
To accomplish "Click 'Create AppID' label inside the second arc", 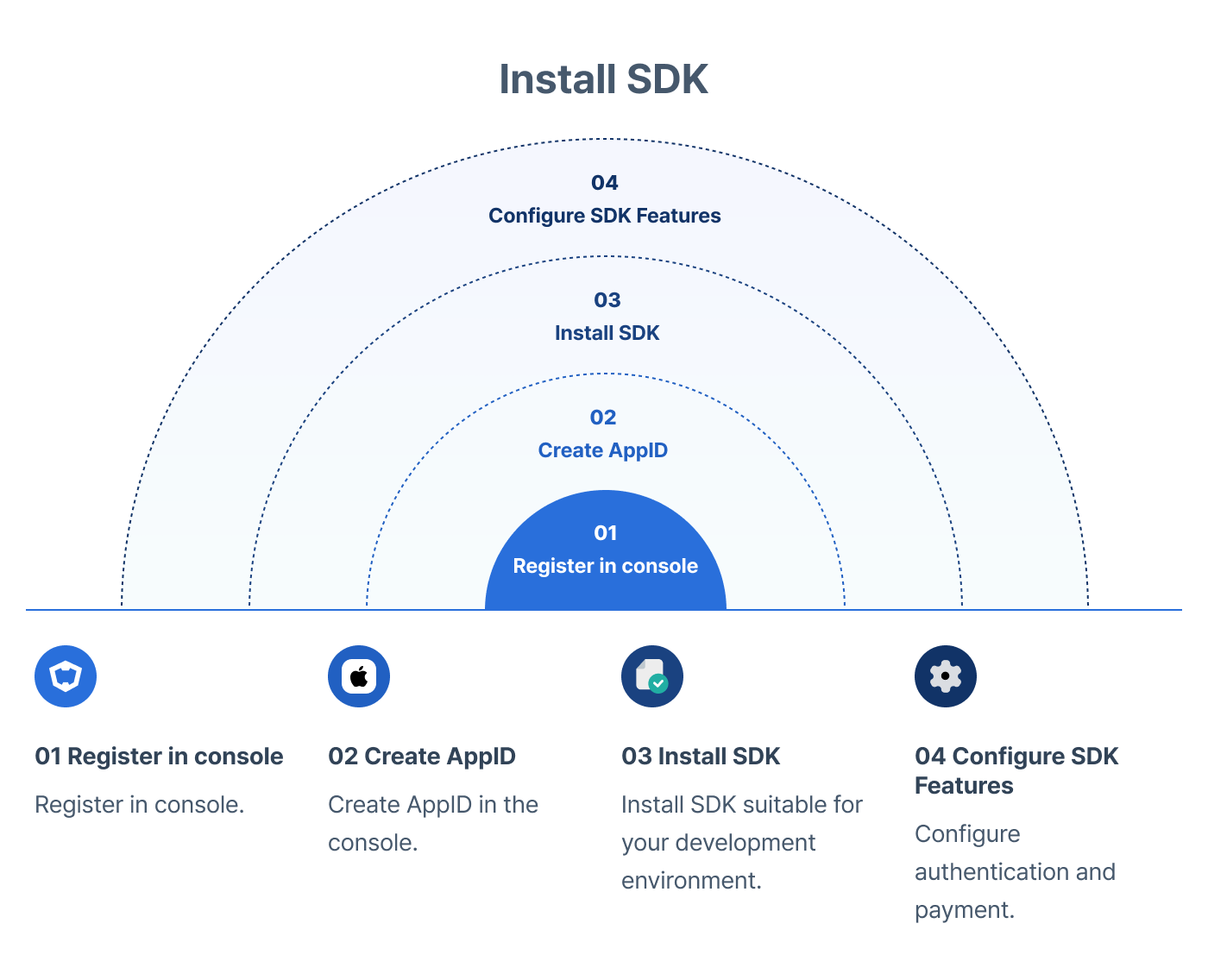I will point(603,450).
